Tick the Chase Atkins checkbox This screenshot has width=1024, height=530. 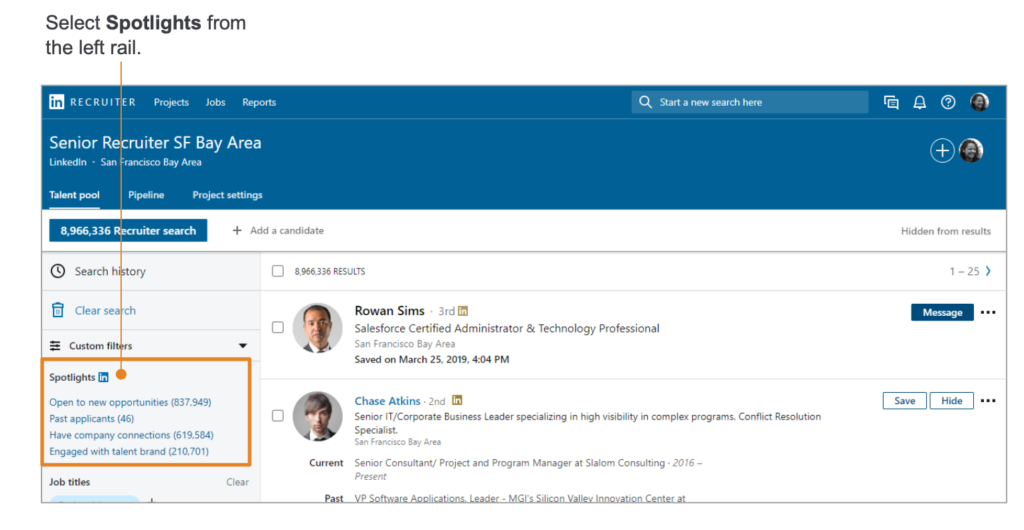(278, 416)
